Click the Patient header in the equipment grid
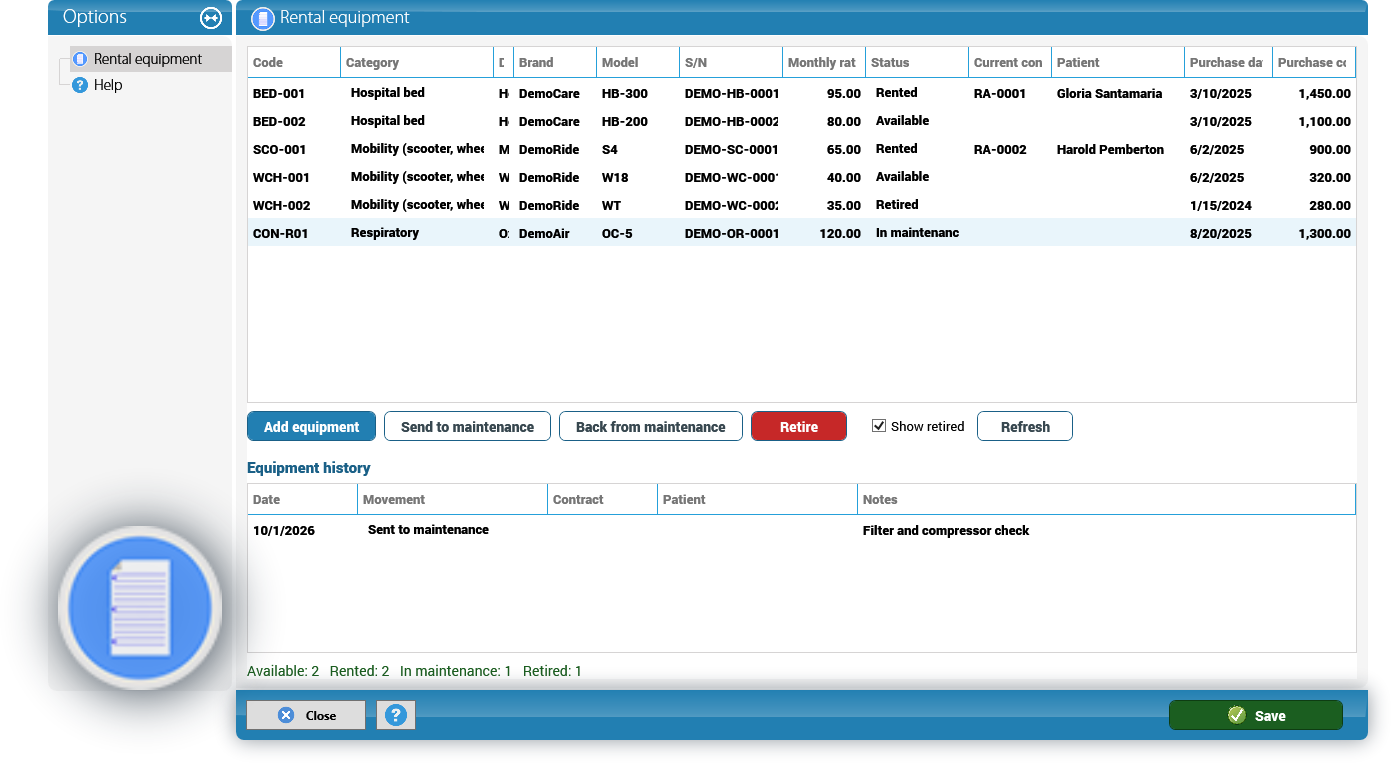The height and width of the screenshot is (763, 1391). (x=1118, y=62)
